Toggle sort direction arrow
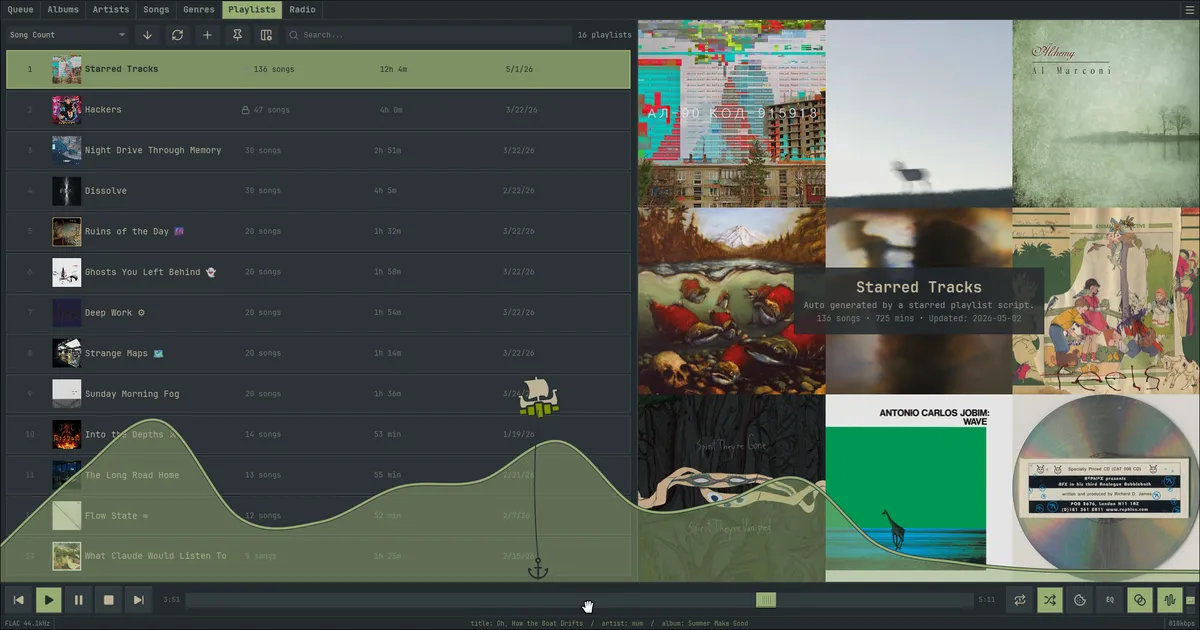 coord(147,35)
